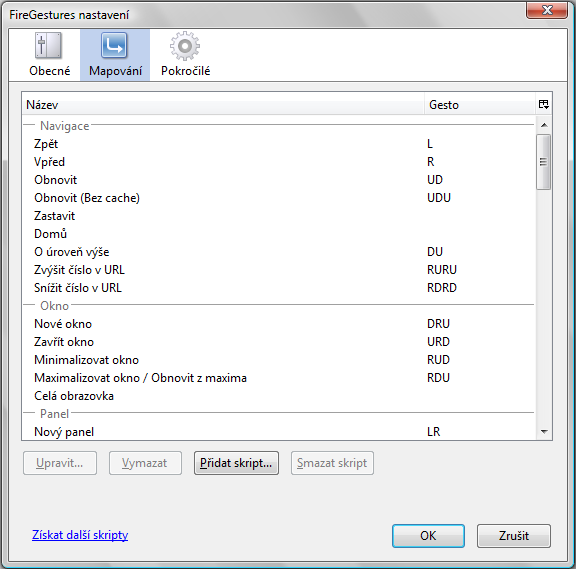Image resolution: width=576 pixels, height=569 pixels.
Task: Select Snížit číslo v URL row
Action: pyautogui.click(x=278, y=288)
